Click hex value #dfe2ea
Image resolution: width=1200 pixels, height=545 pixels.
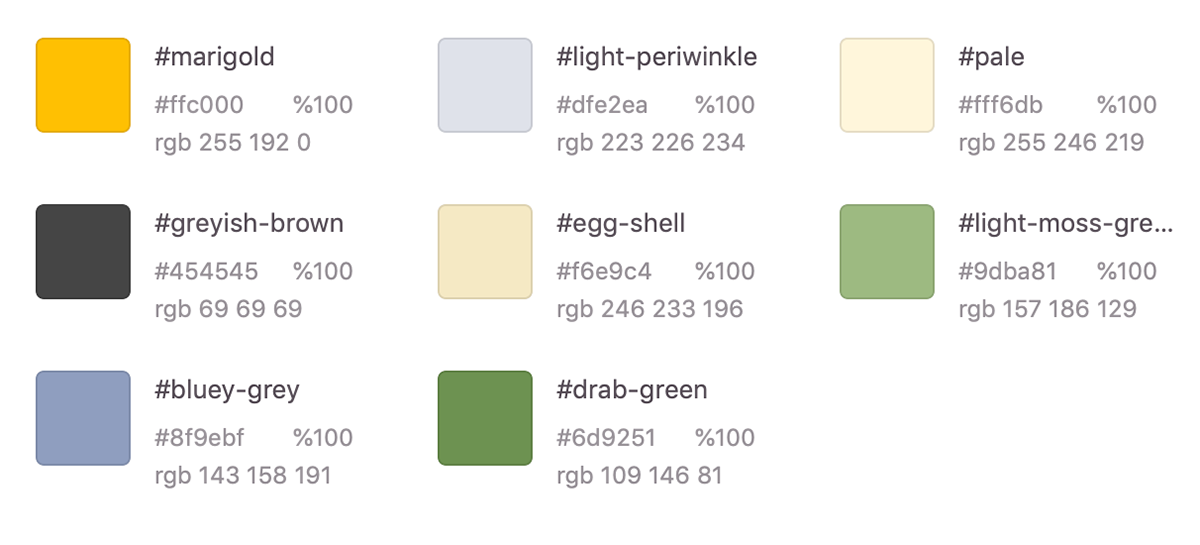point(602,105)
